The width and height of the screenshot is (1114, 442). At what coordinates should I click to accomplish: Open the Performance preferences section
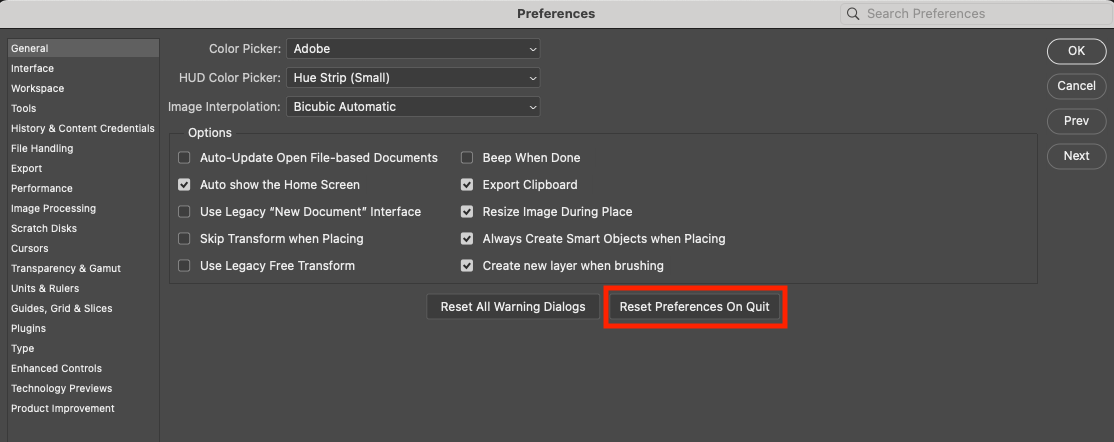click(x=42, y=188)
